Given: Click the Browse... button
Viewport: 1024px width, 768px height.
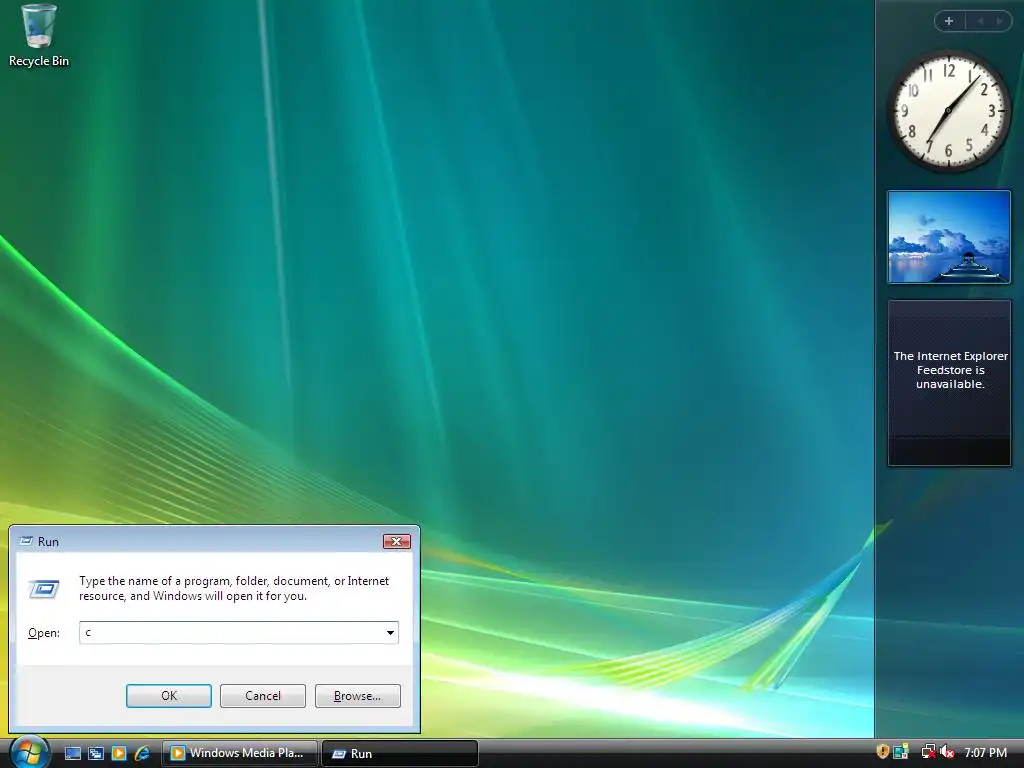Looking at the screenshot, I should pos(357,696).
